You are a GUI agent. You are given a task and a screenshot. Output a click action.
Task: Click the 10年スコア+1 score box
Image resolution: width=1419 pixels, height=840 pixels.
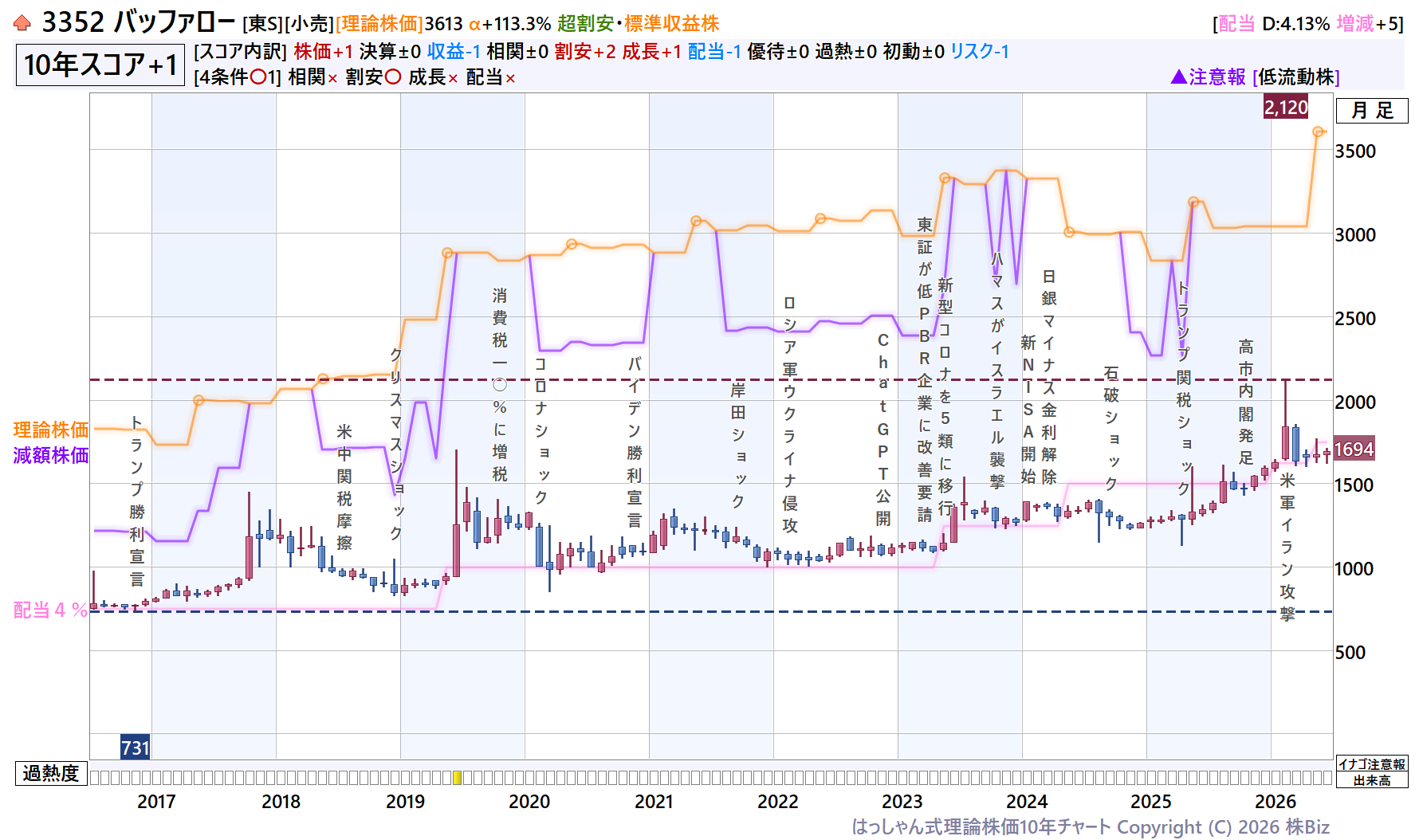[x=100, y=65]
